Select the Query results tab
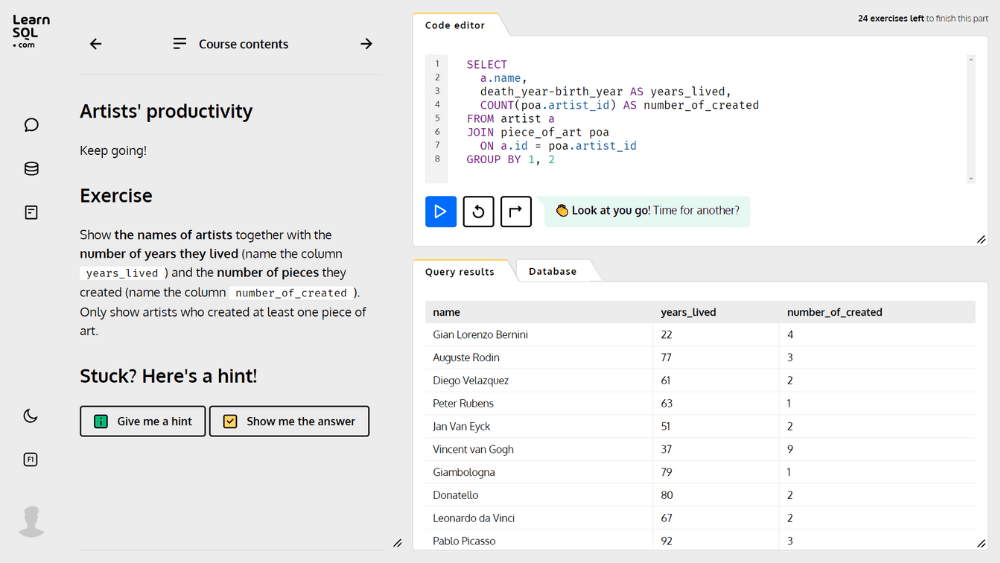 click(460, 271)
